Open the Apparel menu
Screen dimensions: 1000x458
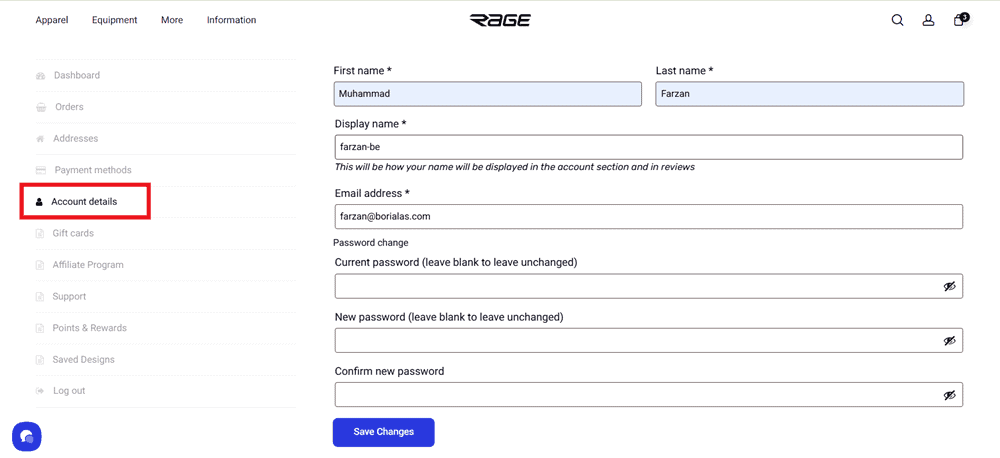click(52, 20)
